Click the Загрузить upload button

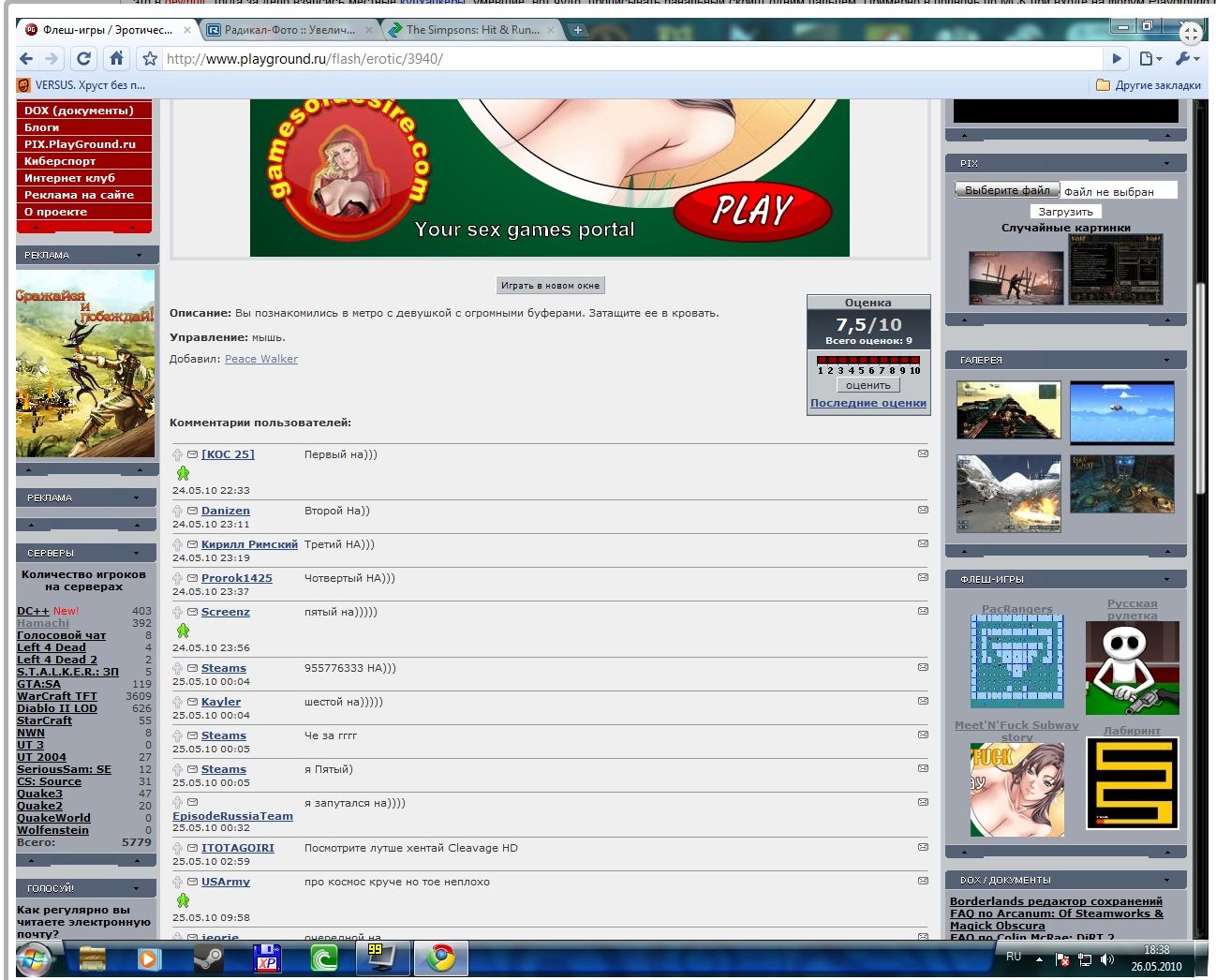click(1065, 212)
